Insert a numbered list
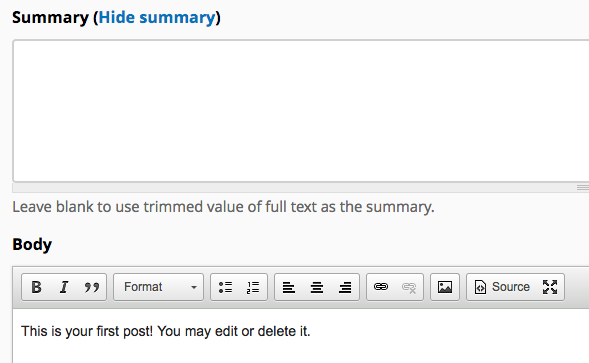 pos(253,287)
